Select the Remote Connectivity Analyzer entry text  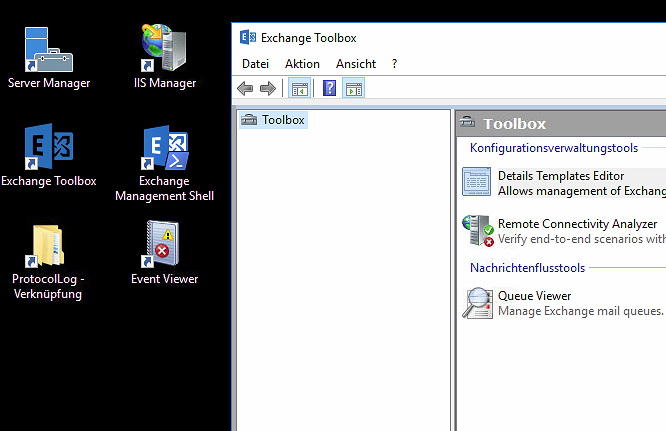(577, 224)
